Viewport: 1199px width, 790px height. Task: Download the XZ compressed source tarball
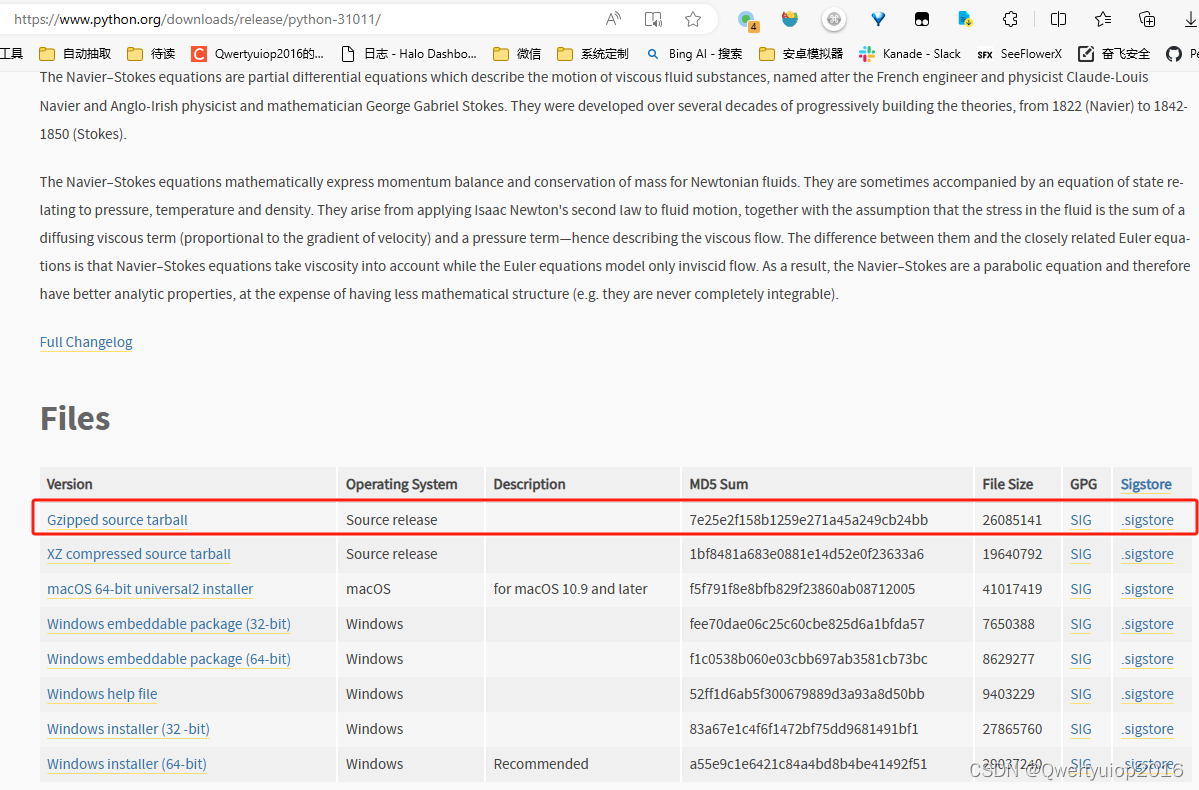tap(138, 554)
